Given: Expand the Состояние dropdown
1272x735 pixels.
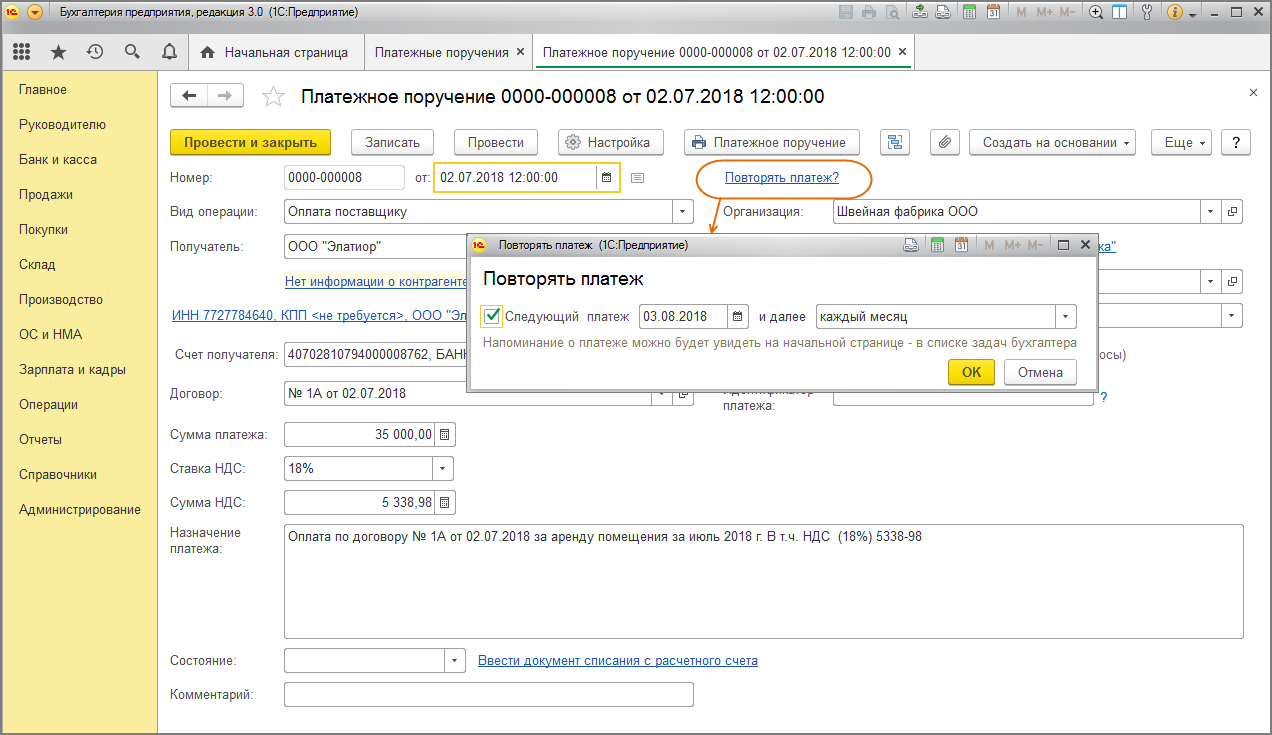Looking at the screenshot, I should [x=455, y=661].
